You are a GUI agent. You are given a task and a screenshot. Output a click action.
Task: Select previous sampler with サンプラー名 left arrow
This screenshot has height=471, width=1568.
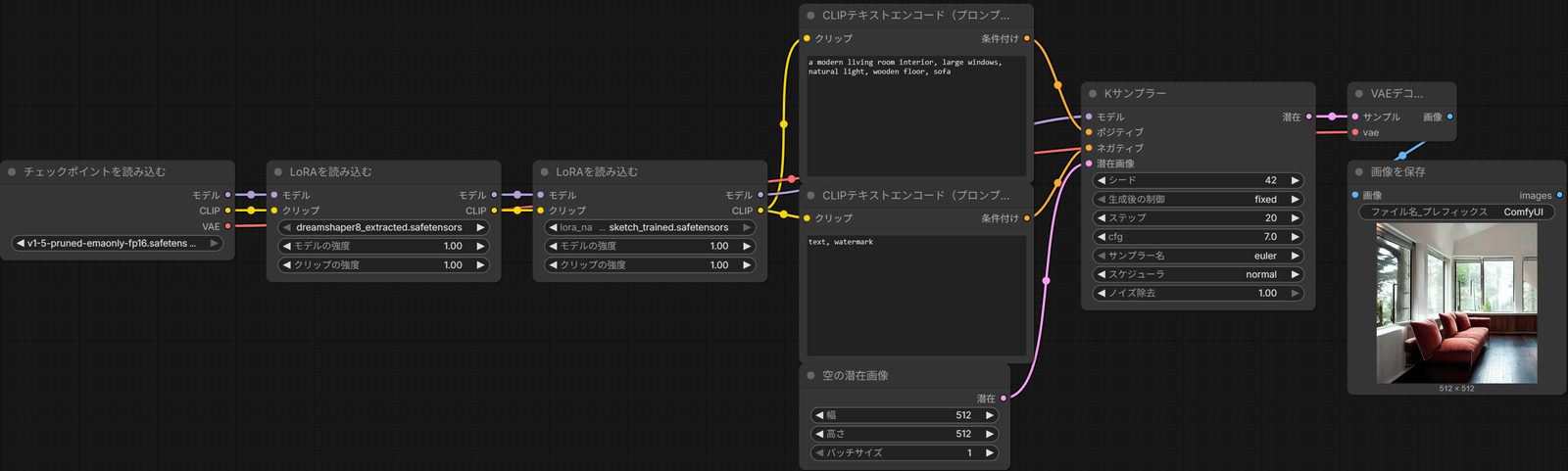click(1102, 256)
